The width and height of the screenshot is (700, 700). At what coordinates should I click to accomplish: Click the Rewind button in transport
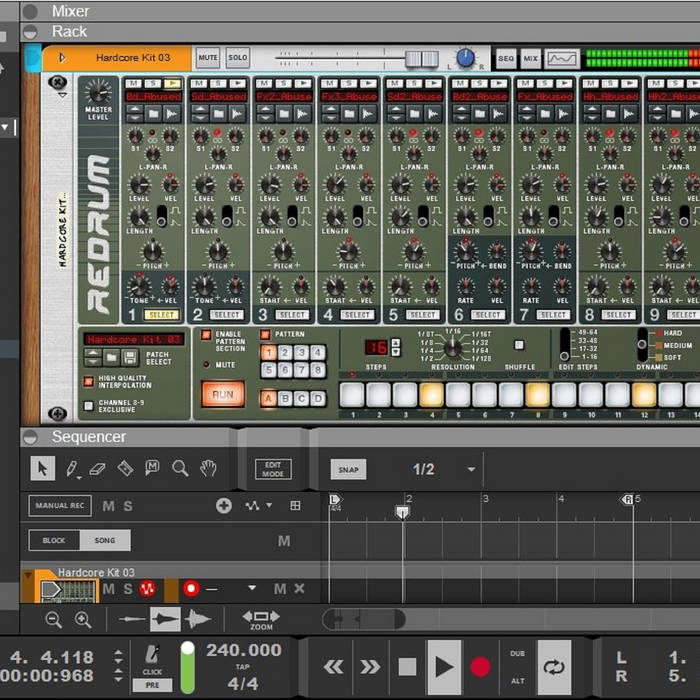(333, 667)
